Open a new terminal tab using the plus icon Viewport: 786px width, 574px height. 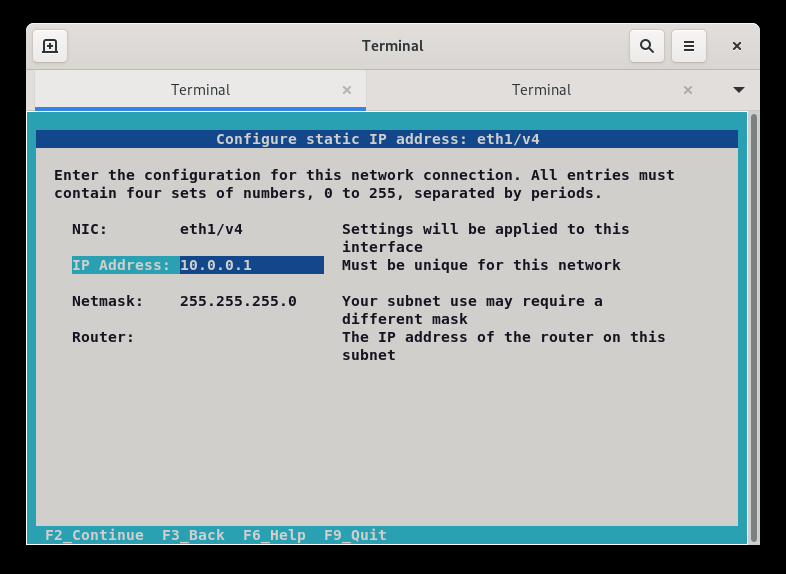[50, 46]
